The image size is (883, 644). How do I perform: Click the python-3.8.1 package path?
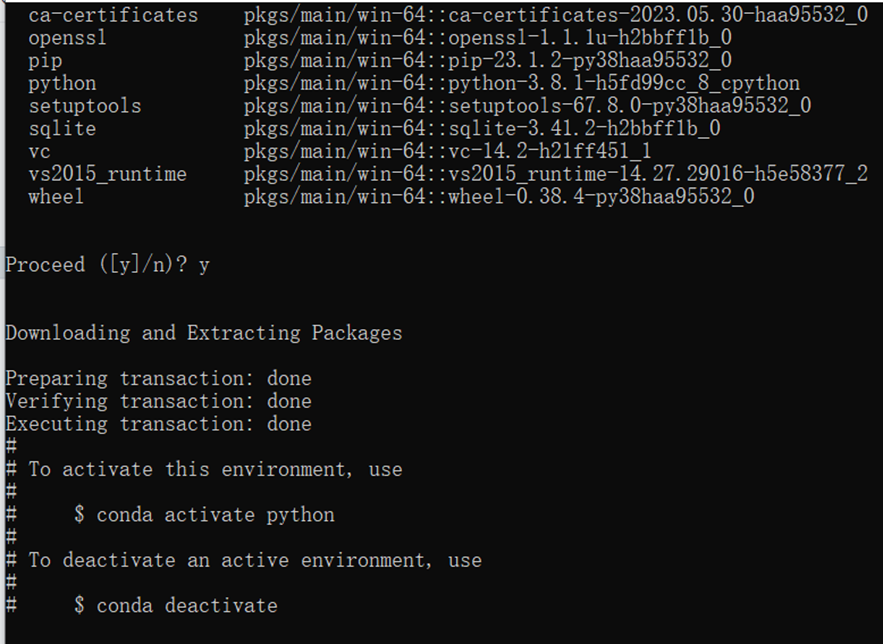pyautogui.click(x=522, y=83)
